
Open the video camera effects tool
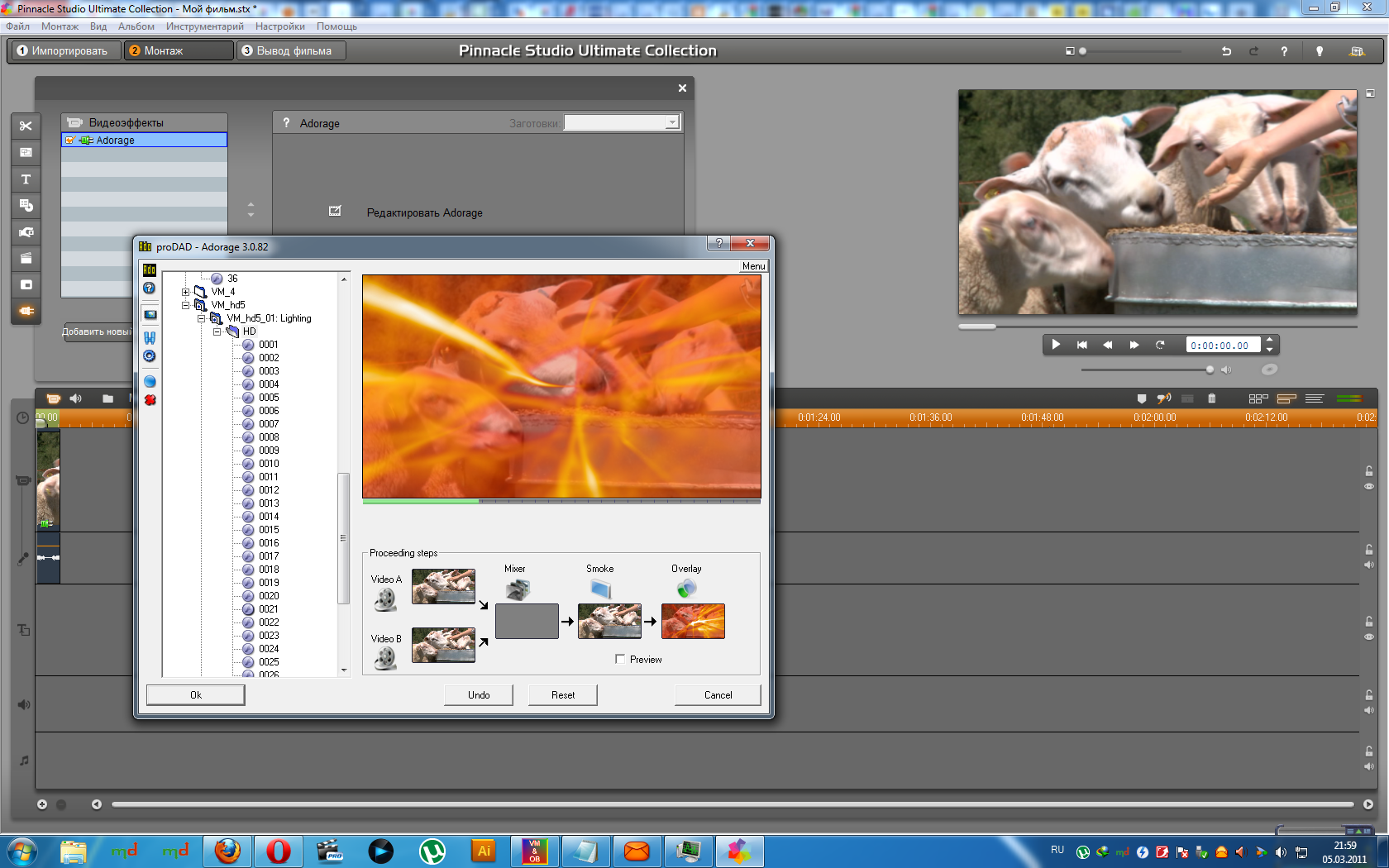coord(26,232)
